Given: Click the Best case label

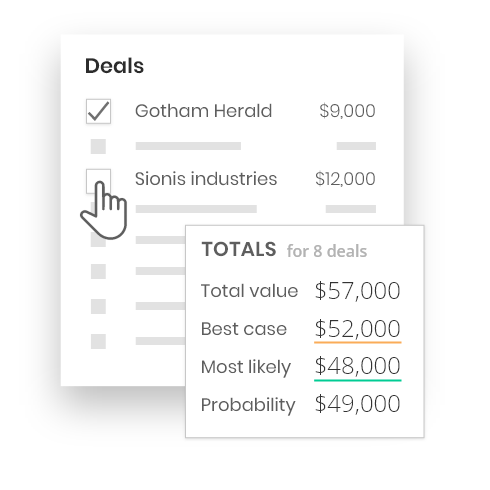Looking at the screenshot, I should tap(244, 329).
